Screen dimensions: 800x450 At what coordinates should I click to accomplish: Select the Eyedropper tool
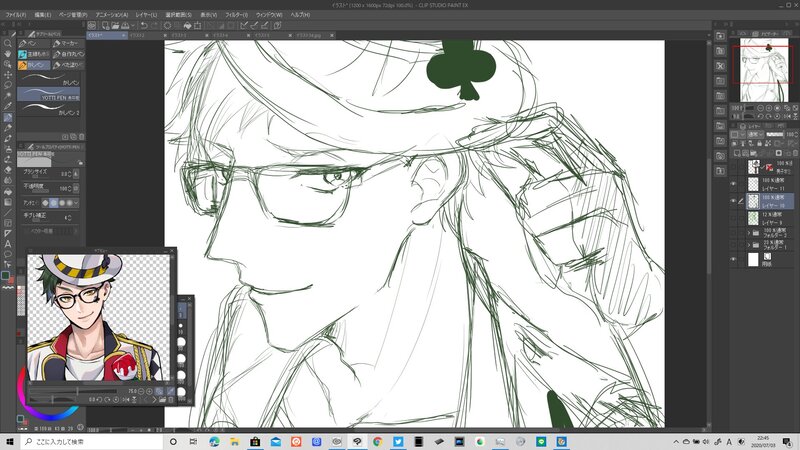point(8,106)
